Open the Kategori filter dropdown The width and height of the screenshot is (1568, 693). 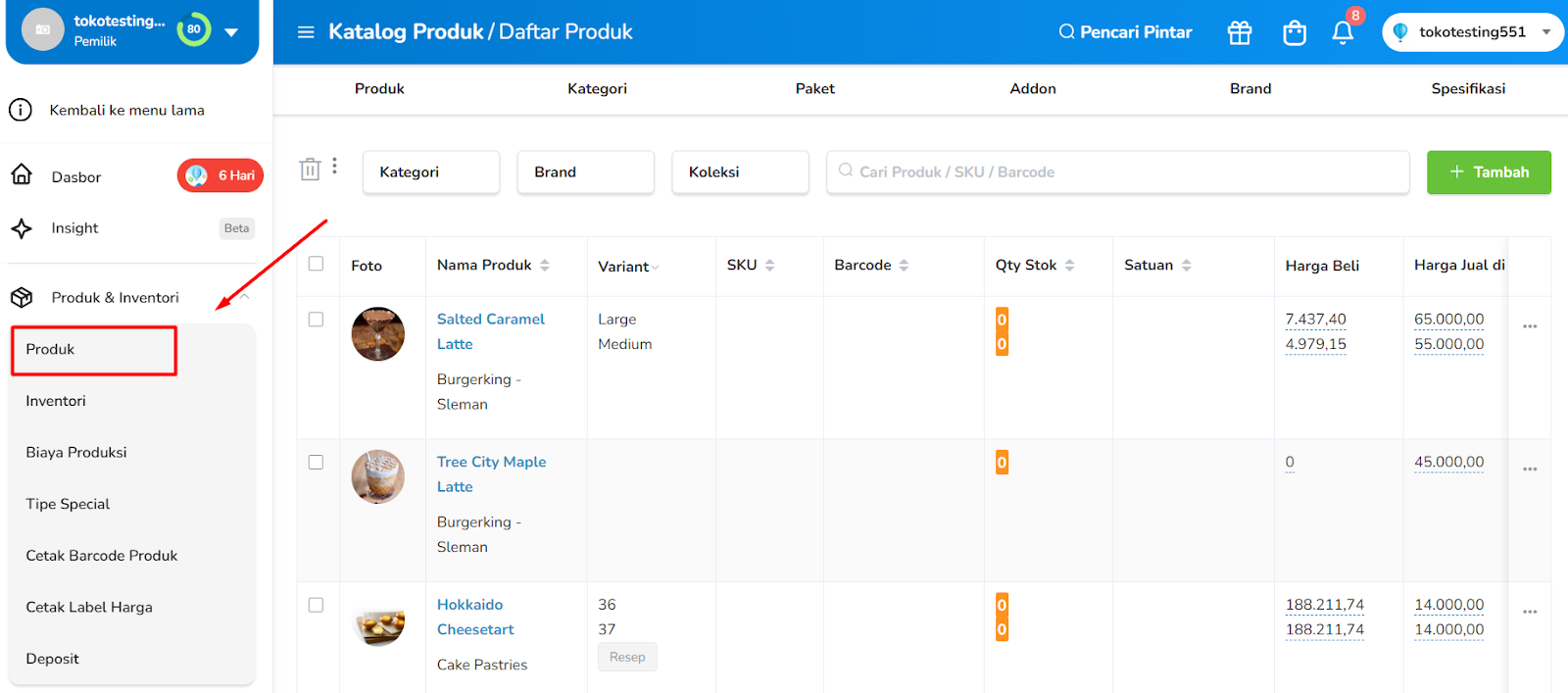[431, 173]
